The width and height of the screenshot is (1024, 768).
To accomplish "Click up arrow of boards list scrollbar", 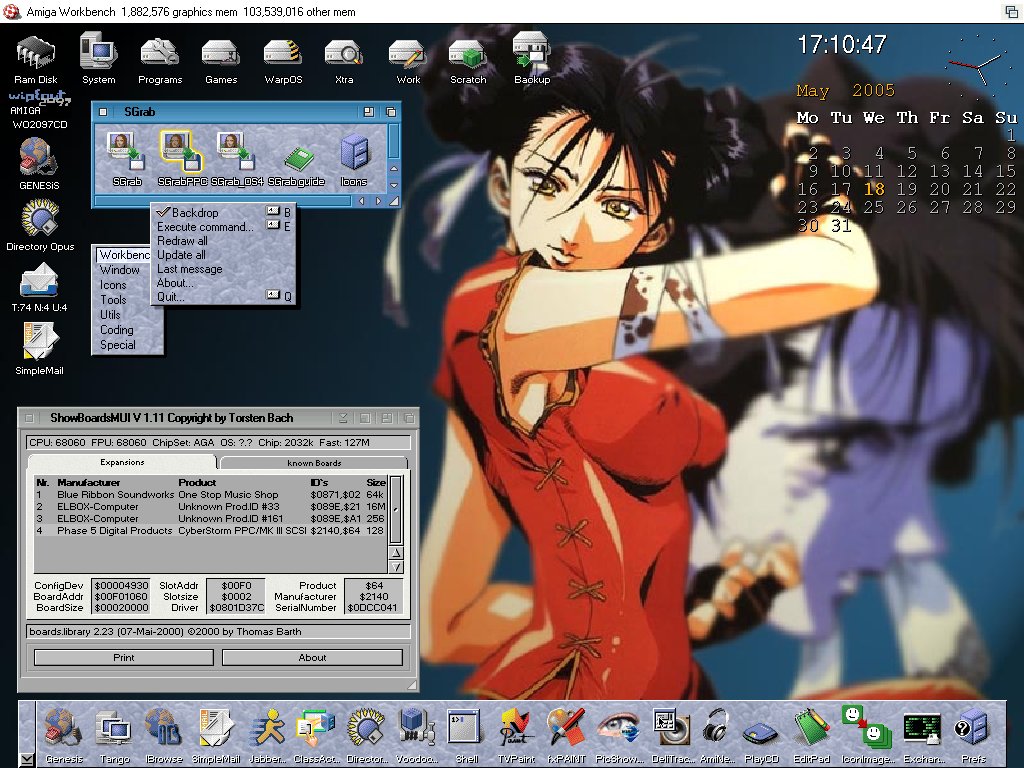I will pos(396,553).
